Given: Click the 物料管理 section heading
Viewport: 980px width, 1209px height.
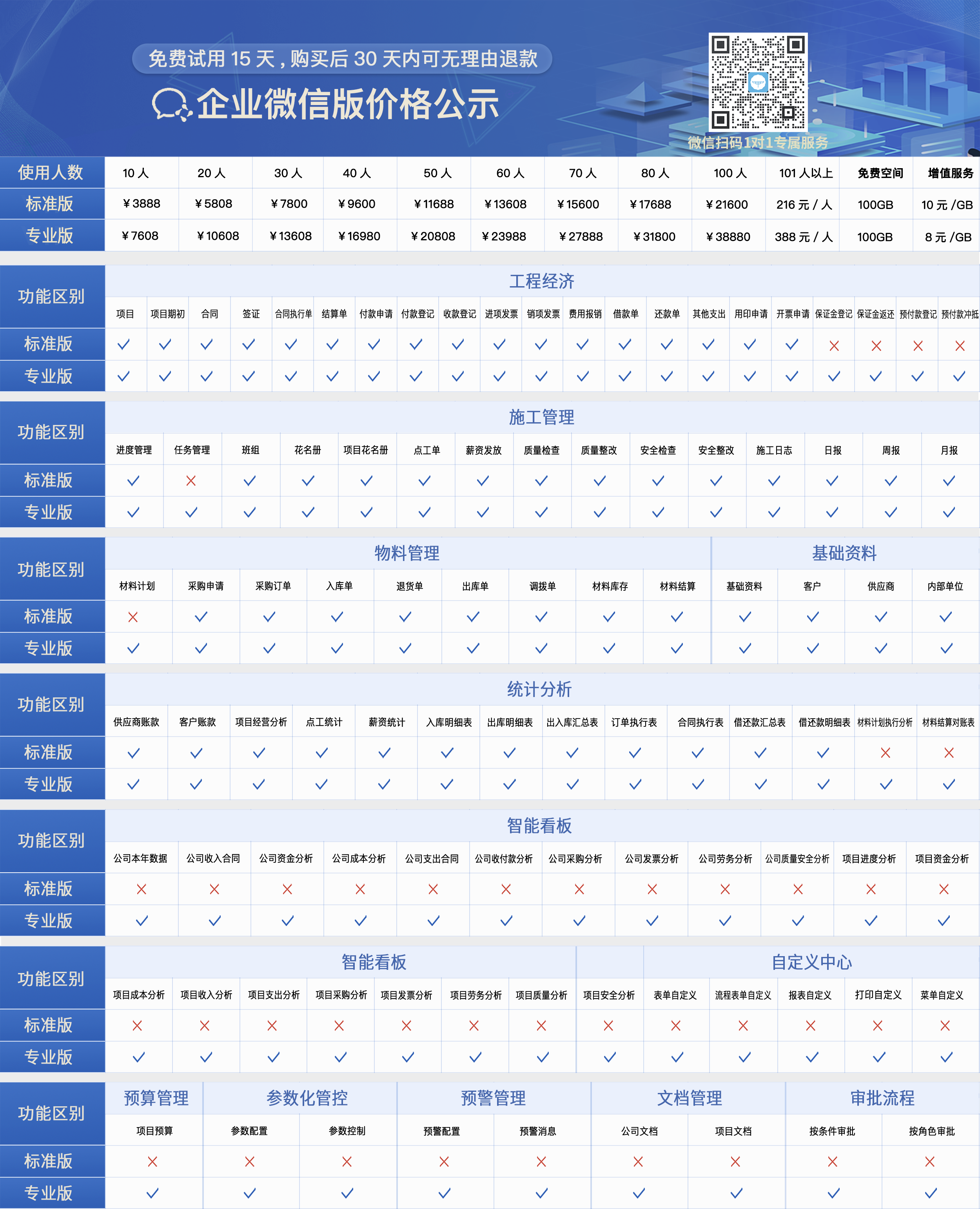Looking at the screenshot, I should coord(407,553).
